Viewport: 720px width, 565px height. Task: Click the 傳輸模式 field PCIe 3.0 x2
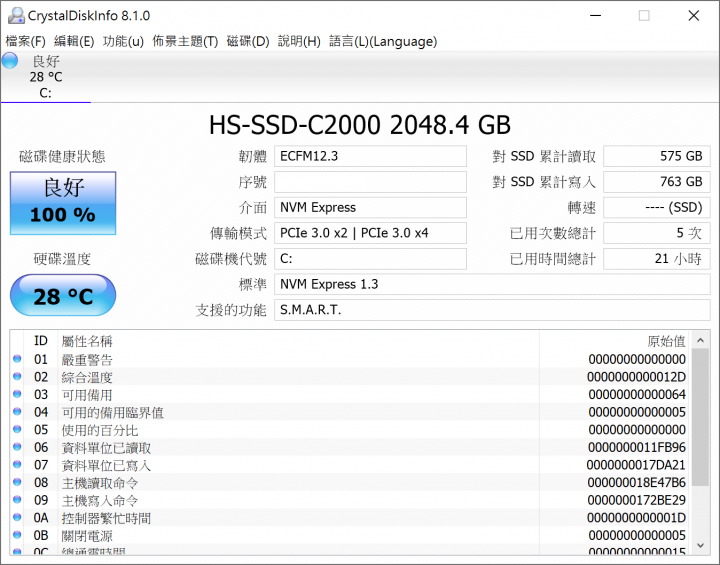pyautogui.click(x=370, y=233)
